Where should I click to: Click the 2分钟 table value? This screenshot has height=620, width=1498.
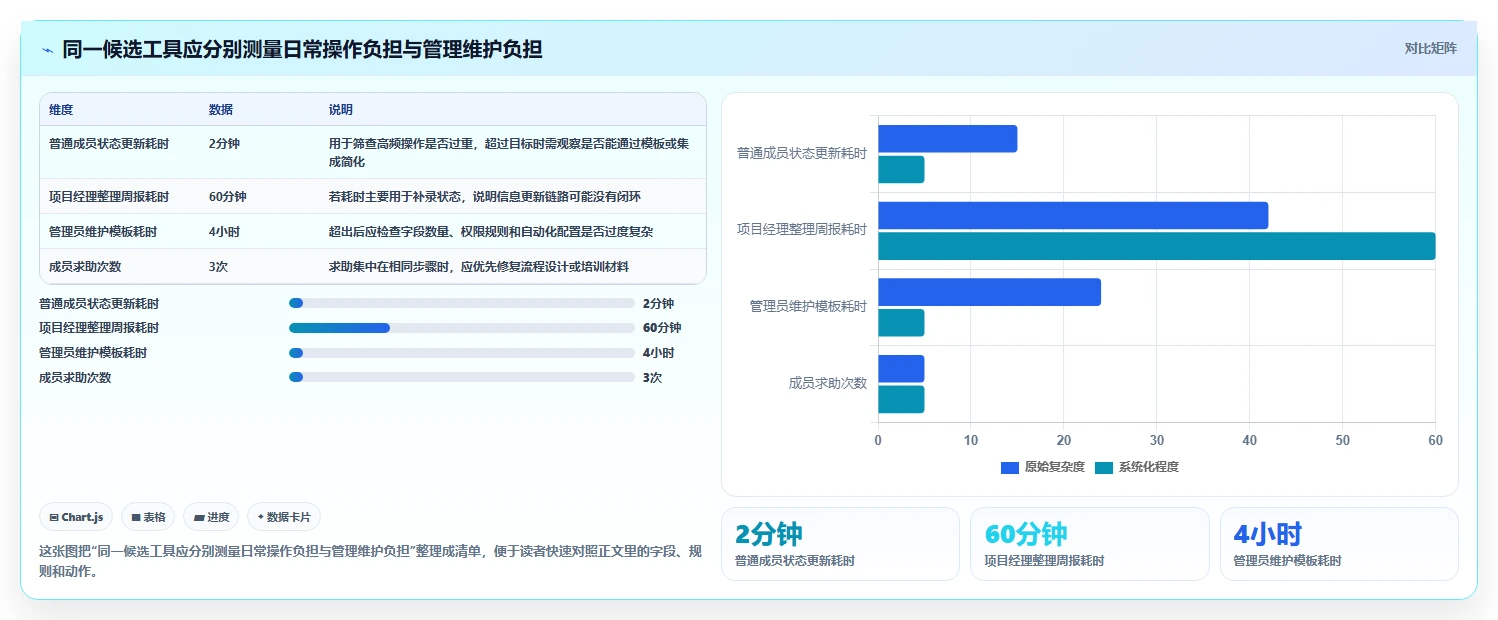[224, 144]
